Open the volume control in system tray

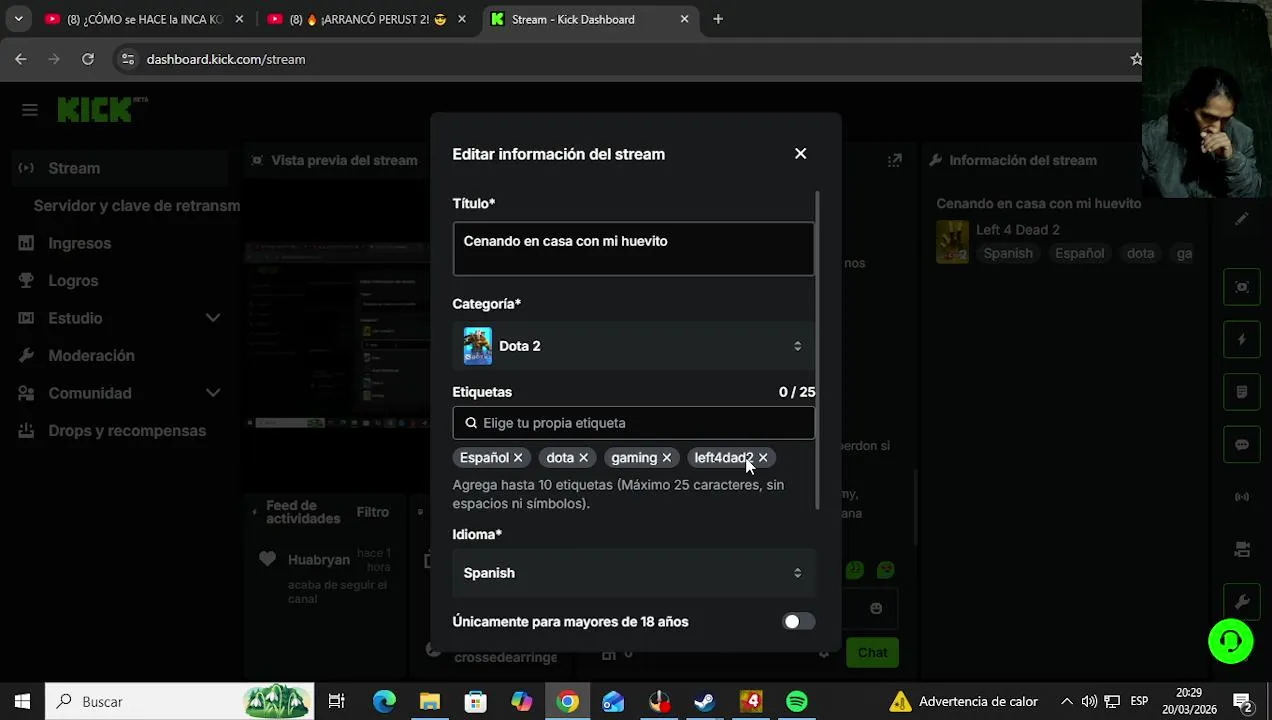[x=1089, y=702]
